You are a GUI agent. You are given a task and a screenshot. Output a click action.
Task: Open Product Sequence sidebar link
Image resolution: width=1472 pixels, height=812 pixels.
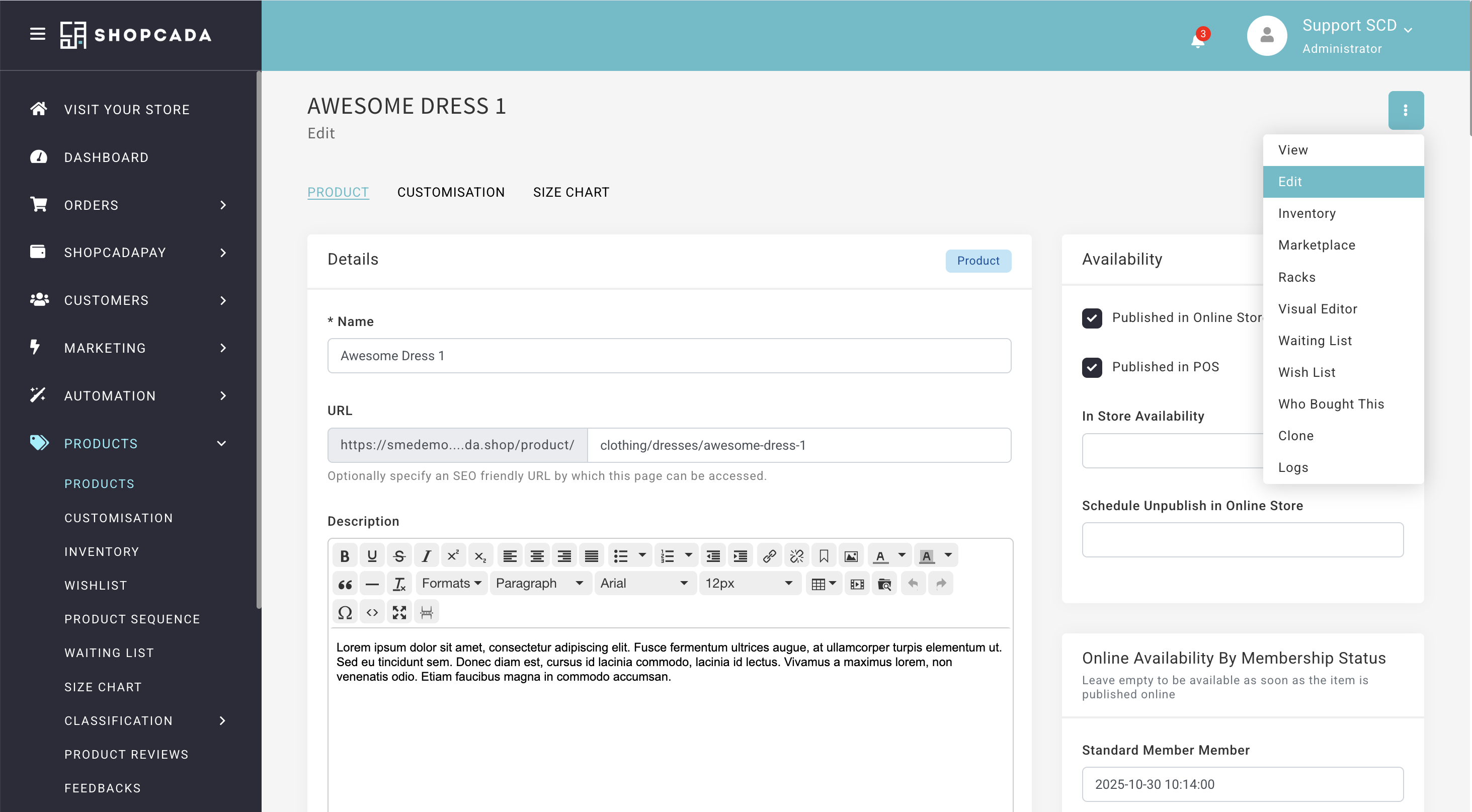point(132,619)
